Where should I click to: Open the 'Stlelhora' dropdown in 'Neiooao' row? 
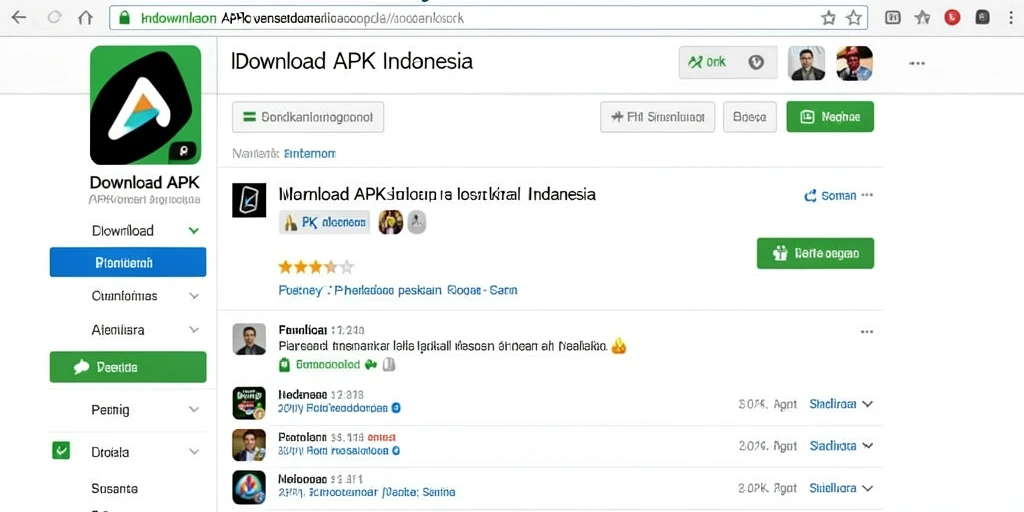841,488
